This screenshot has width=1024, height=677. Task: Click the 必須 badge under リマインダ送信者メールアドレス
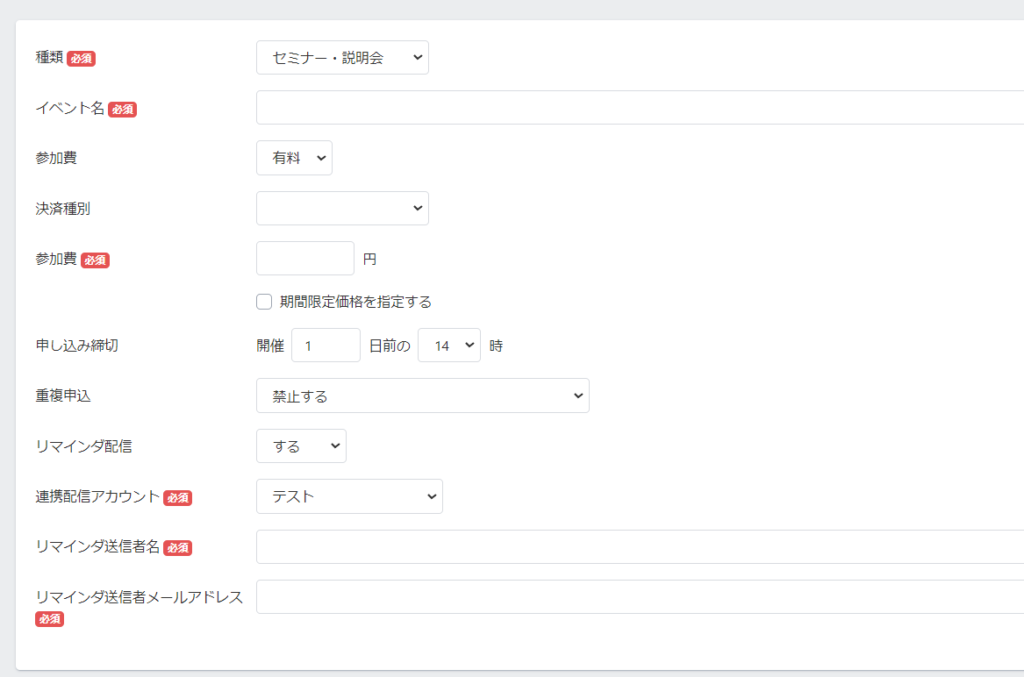pos(50,618)
